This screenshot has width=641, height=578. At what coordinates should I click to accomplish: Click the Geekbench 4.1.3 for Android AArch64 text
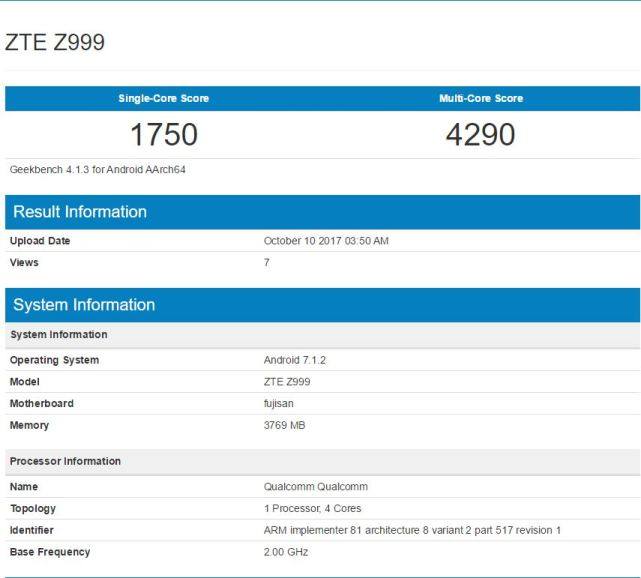click(x=98, y=170)
